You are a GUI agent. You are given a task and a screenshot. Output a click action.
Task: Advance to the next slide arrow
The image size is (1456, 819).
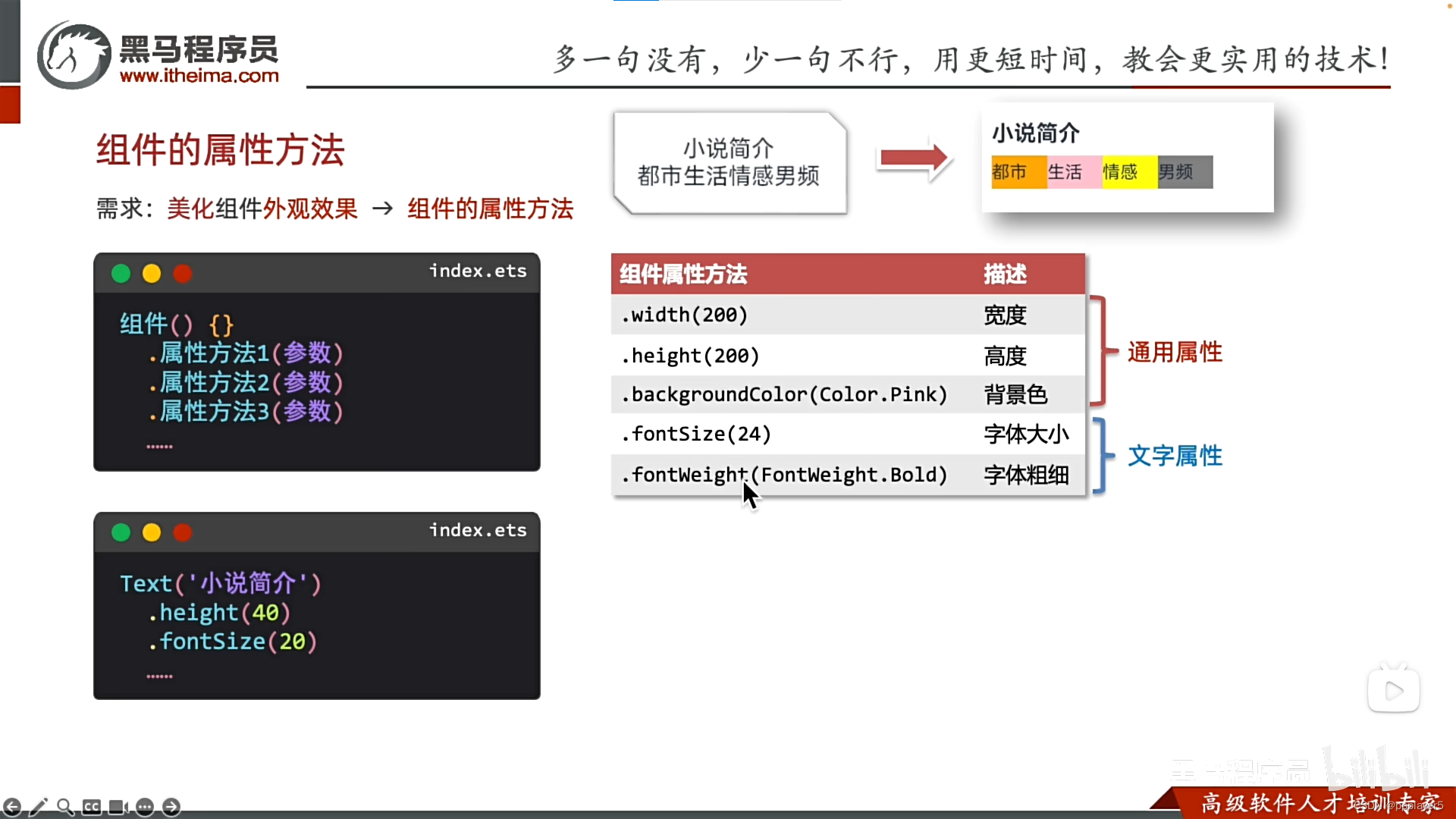(x=171, y=807)
